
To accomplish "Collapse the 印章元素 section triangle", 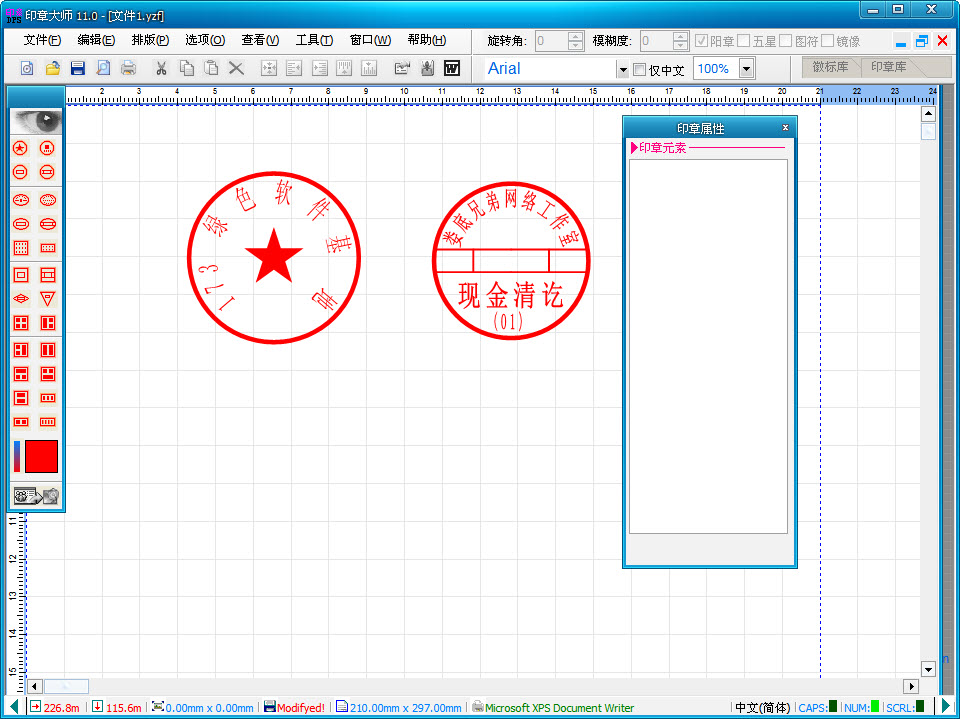I will 634,148.
